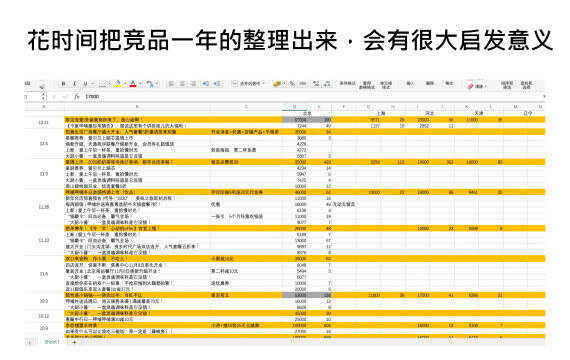Click the formula bar confirm checkmark icon
The image size is (570, 360).
tap(65, 97)
